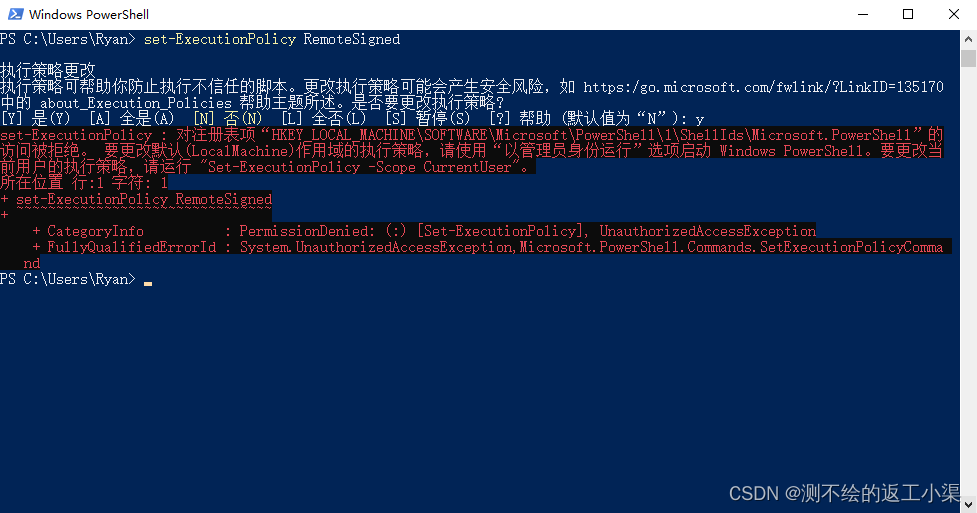Click the 所在位置 行:1 字符: 1 line

click(84, 183)
